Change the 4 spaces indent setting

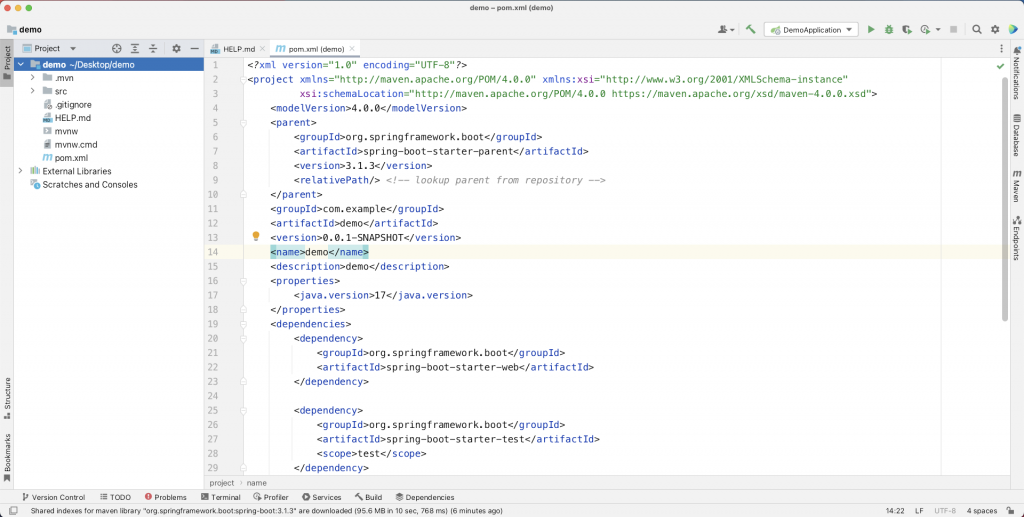point(982,510)
